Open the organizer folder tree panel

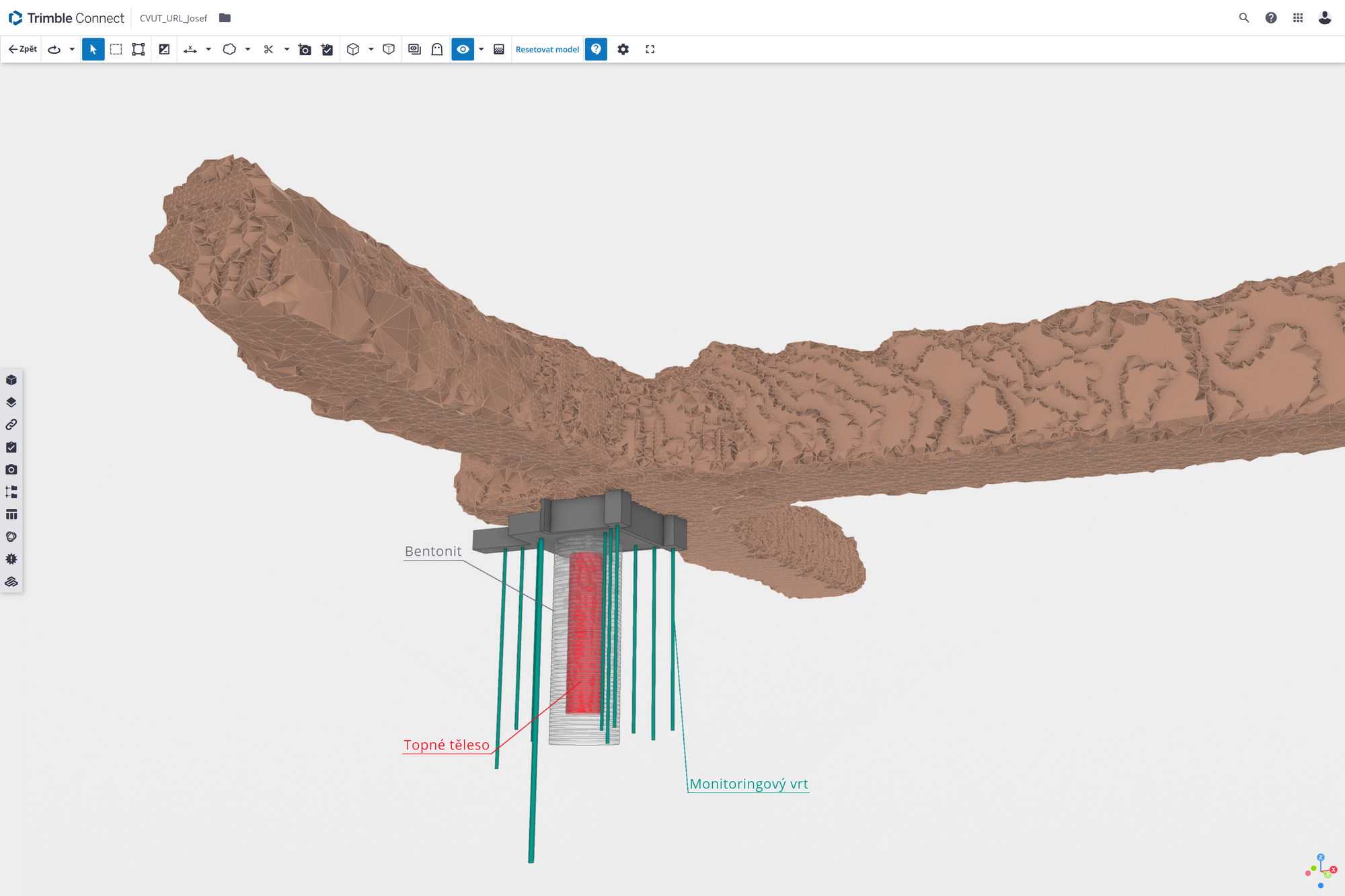[x=11, y=492]
